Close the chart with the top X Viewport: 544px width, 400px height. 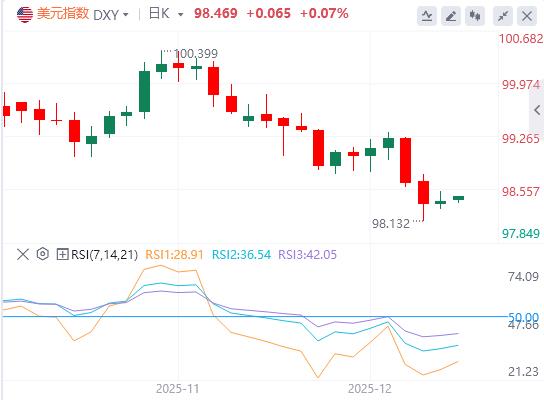(527, 16)
